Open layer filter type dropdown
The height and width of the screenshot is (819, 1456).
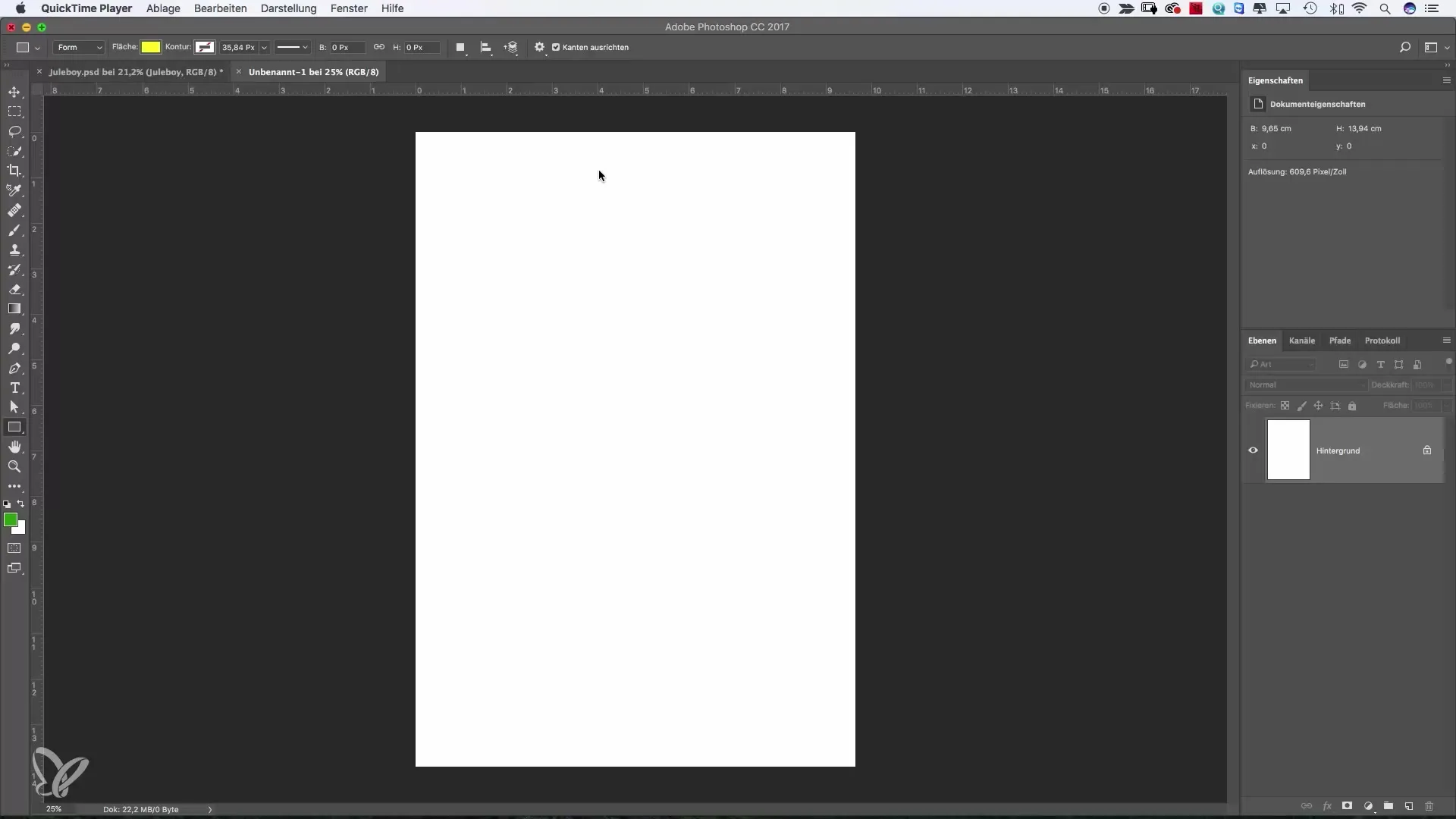click(x=1282, y=365)
